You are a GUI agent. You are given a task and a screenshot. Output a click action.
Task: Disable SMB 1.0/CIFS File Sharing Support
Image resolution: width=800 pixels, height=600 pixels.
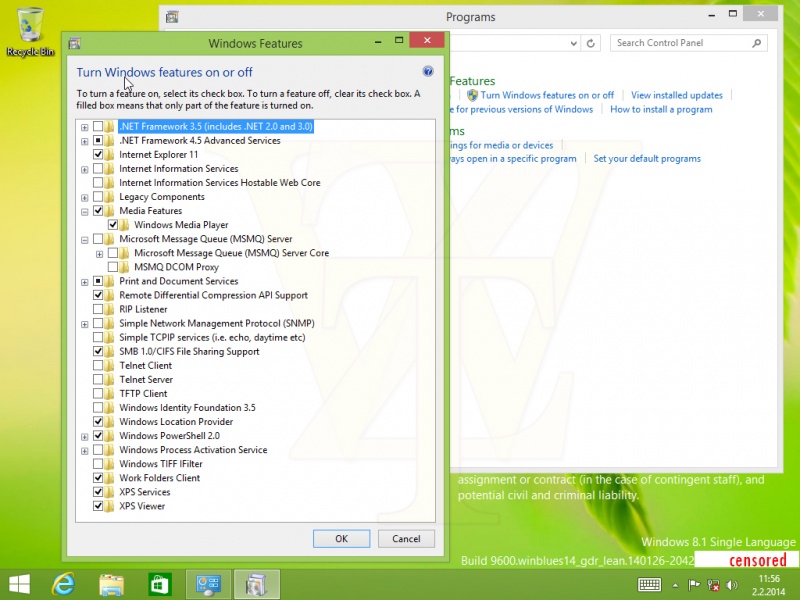coord(98,352)
